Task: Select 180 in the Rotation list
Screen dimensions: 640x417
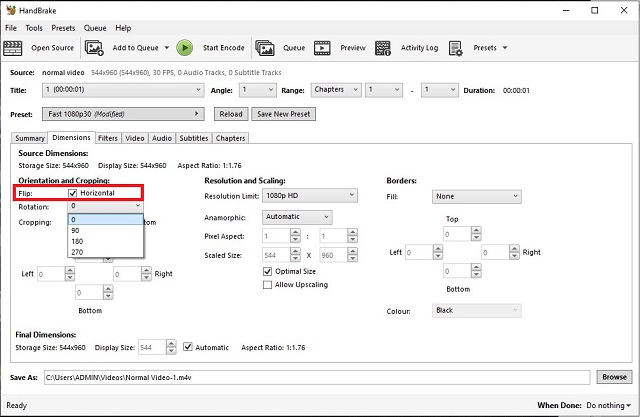Action: click(x=106, y=241)
